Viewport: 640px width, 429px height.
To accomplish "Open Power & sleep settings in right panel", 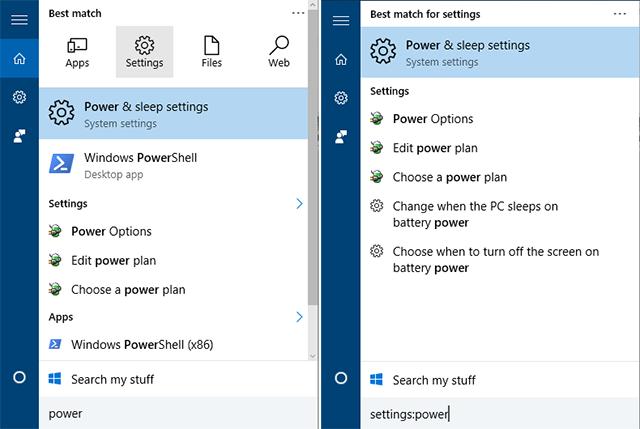I will pos(500,52).
